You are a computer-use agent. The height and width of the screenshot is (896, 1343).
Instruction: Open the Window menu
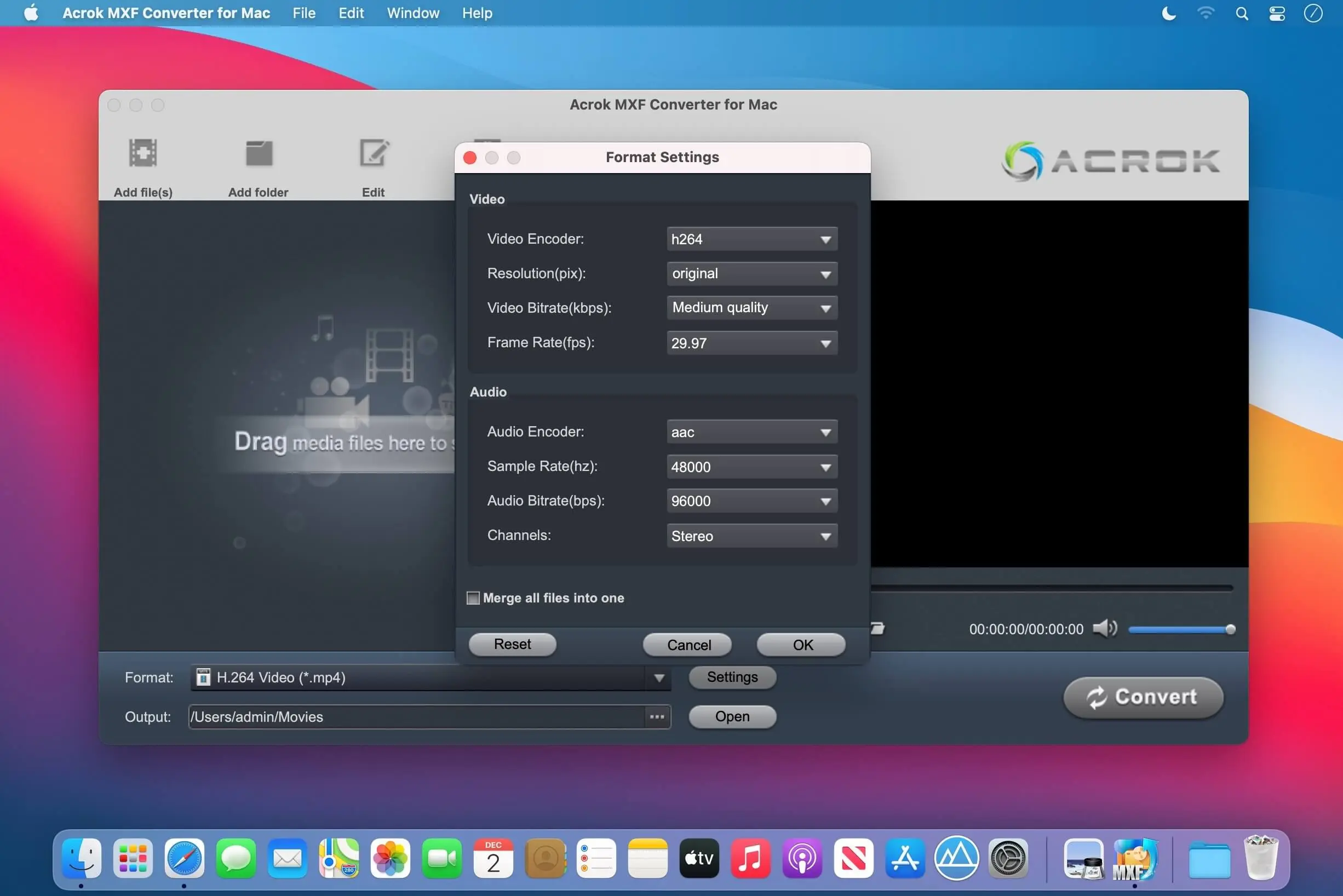[x=412, y=13]
